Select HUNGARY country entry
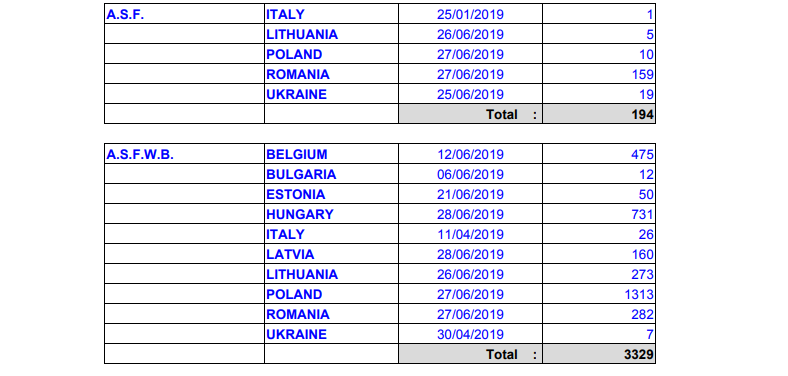 click(x=300, y=215)
